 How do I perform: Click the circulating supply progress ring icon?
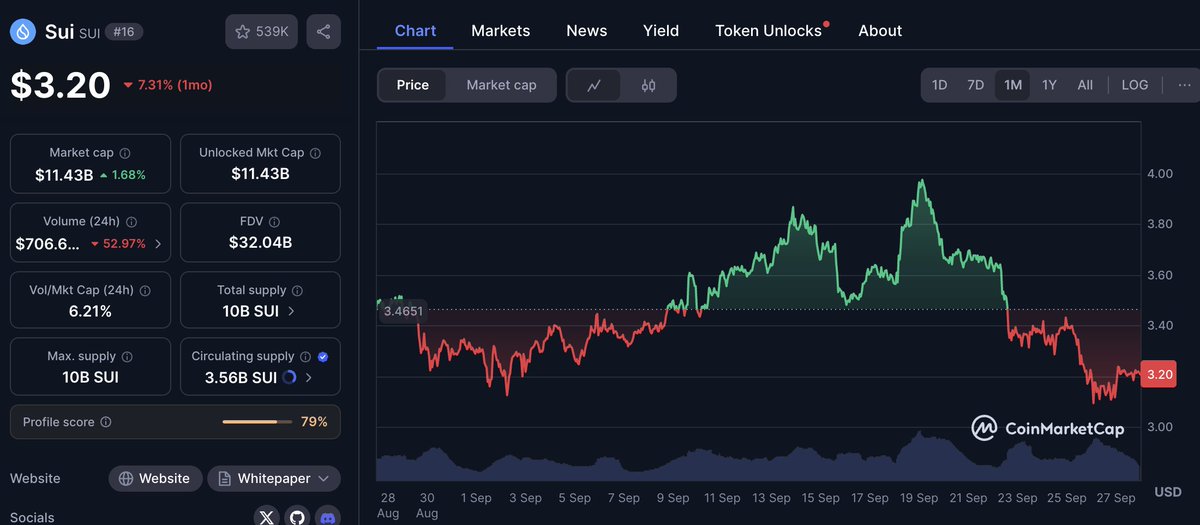289,378
